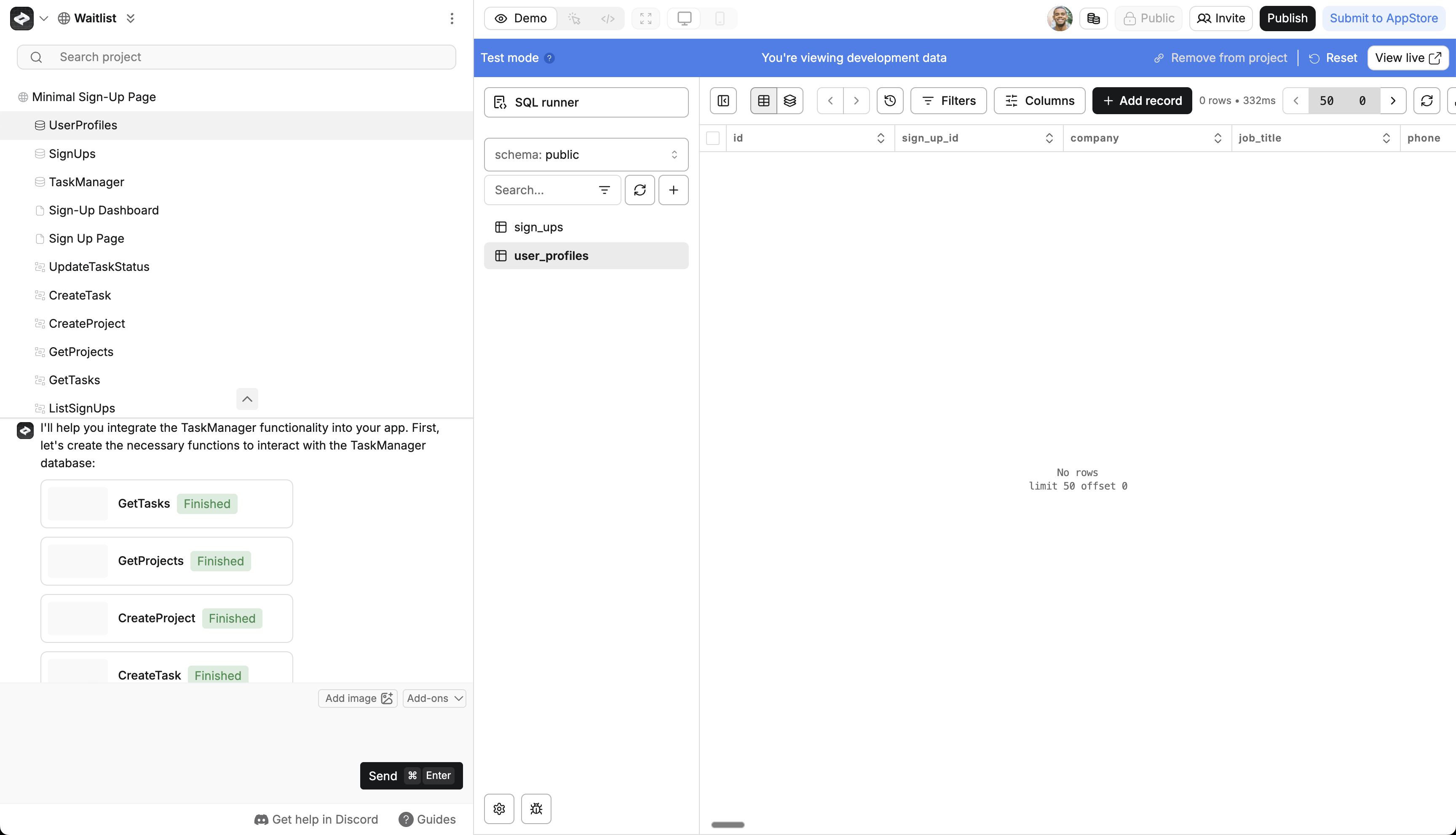Refresh the table list icon
Image resolution: width=1456 pixels, height=835 pixels.
coord(640,190)
